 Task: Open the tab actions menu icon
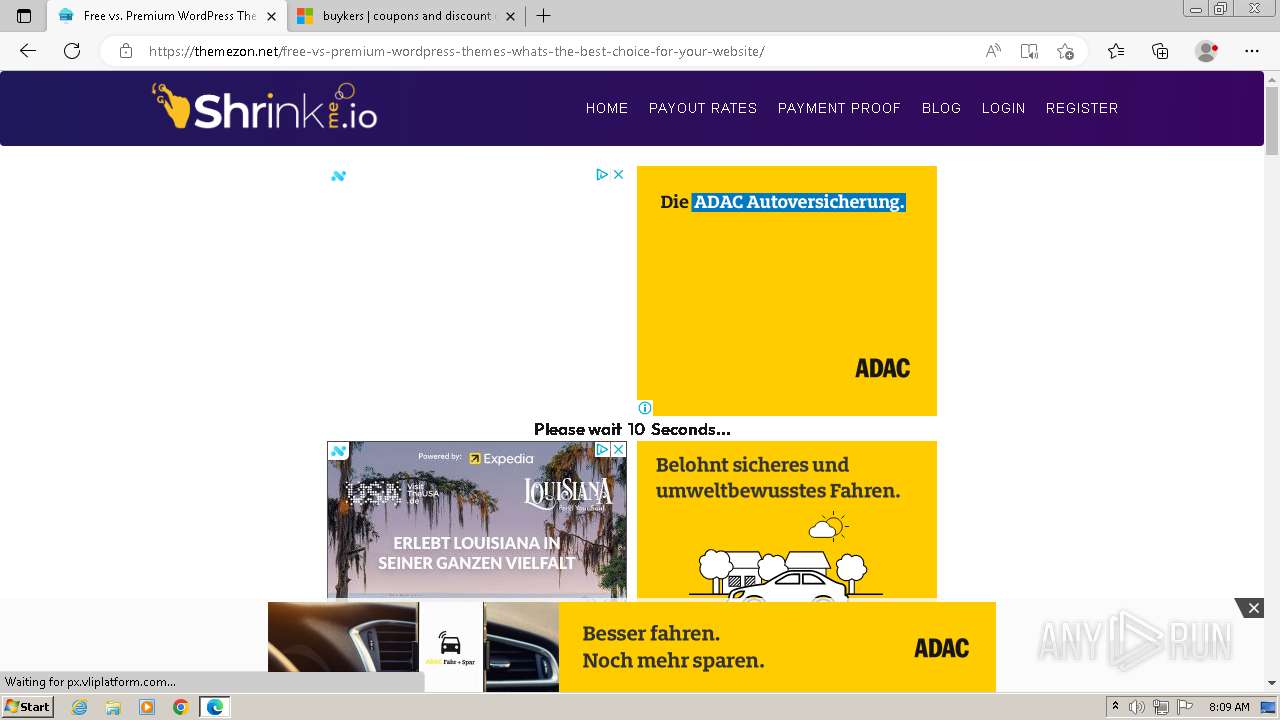(x=24, y=16)
